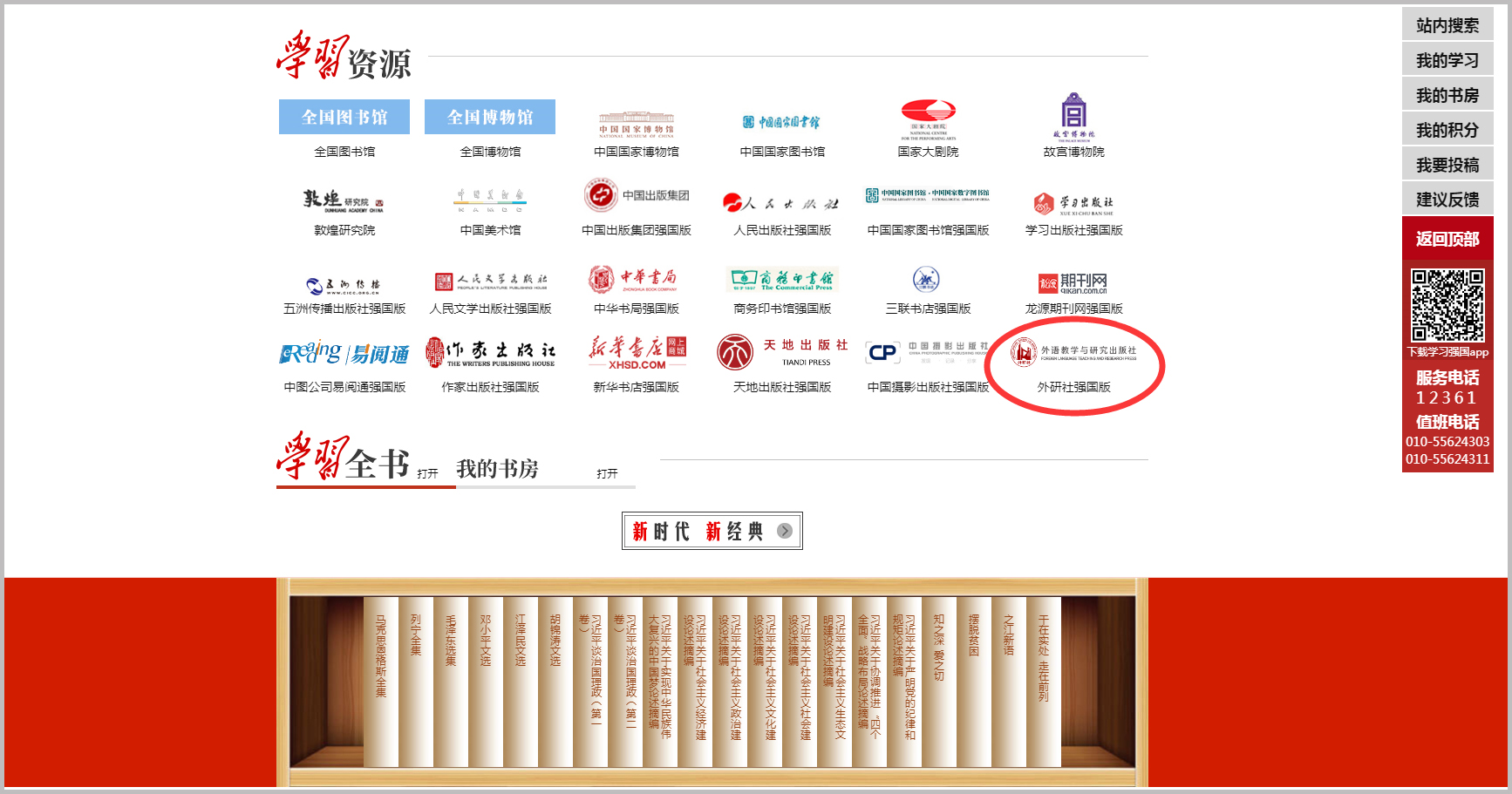The image size is (1512, 794).
Task: Click the 外语教学与研究出版社 logo
Action: coord(1073,352)
